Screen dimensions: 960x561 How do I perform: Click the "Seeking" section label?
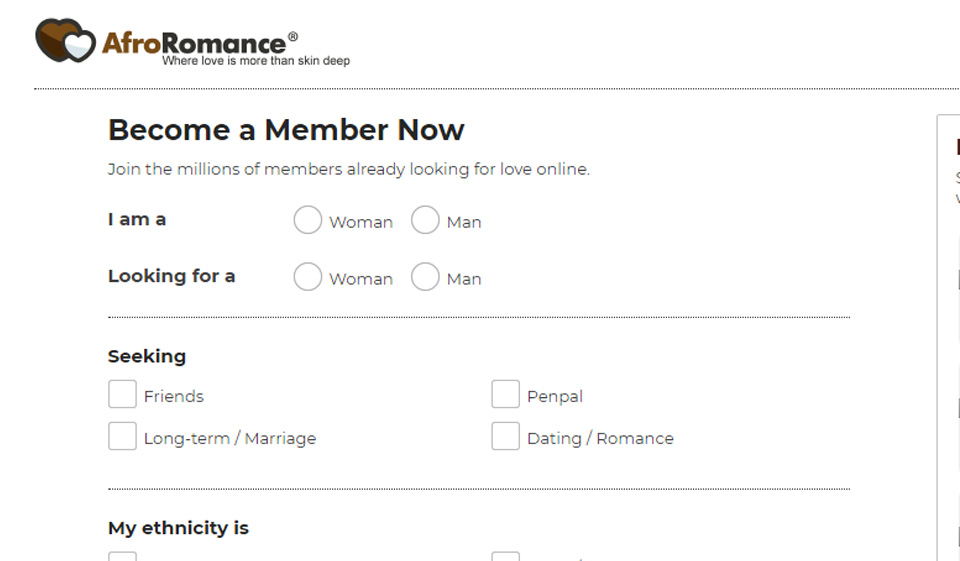point(147,356)
